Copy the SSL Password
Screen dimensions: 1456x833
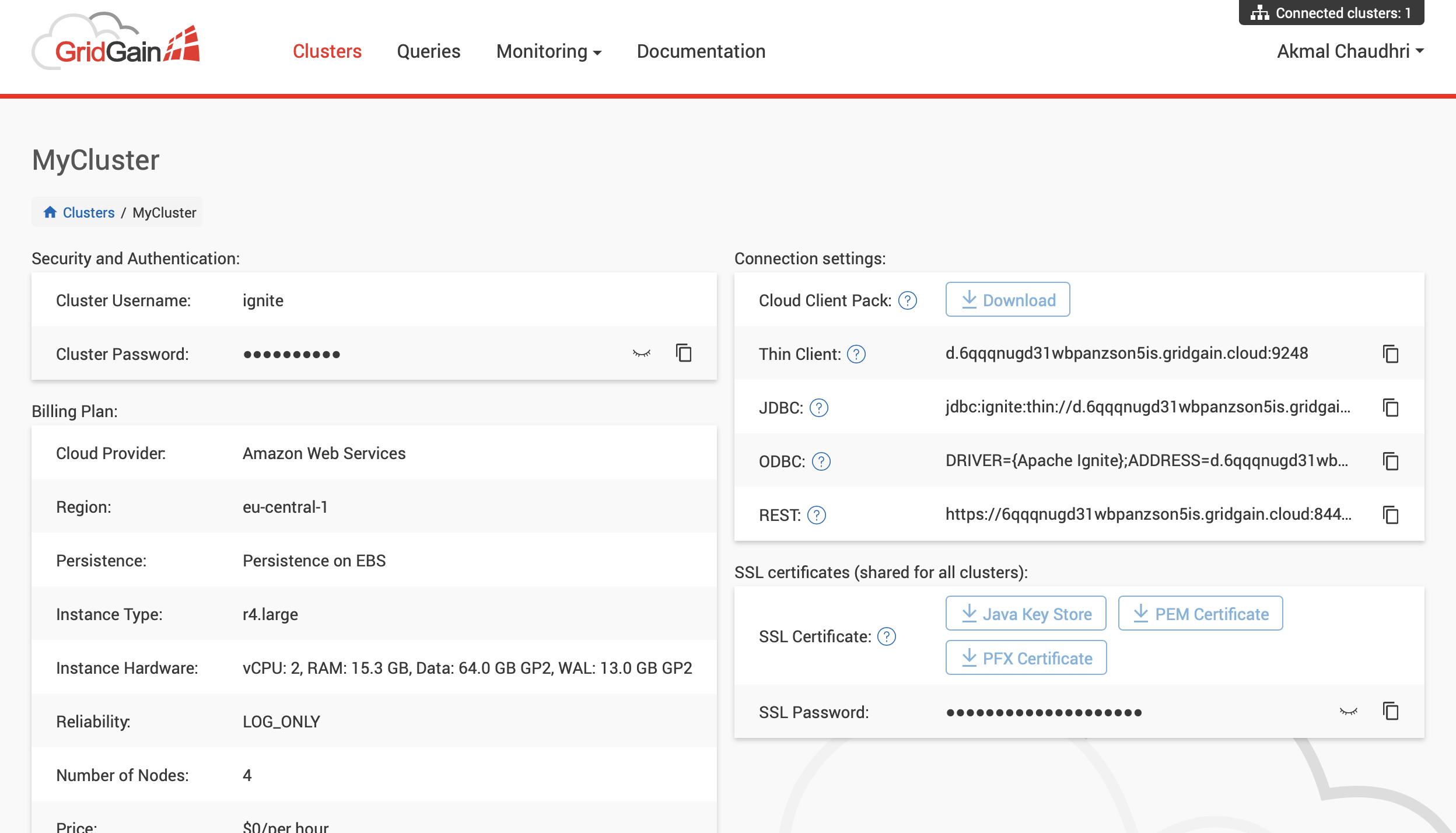pyautogui.click(x=1391, y=711)
